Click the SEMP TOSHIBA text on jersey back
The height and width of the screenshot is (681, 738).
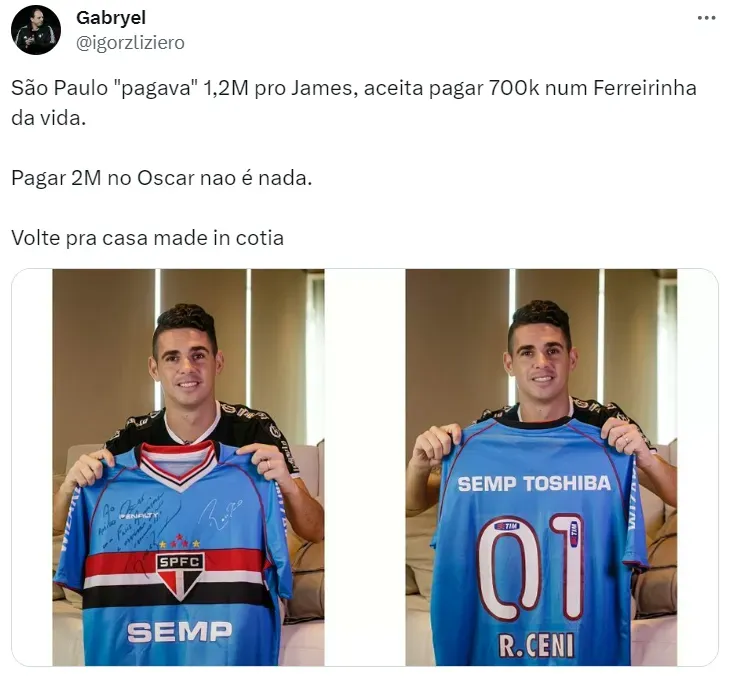pyautogui.click(x=534, y=483)
